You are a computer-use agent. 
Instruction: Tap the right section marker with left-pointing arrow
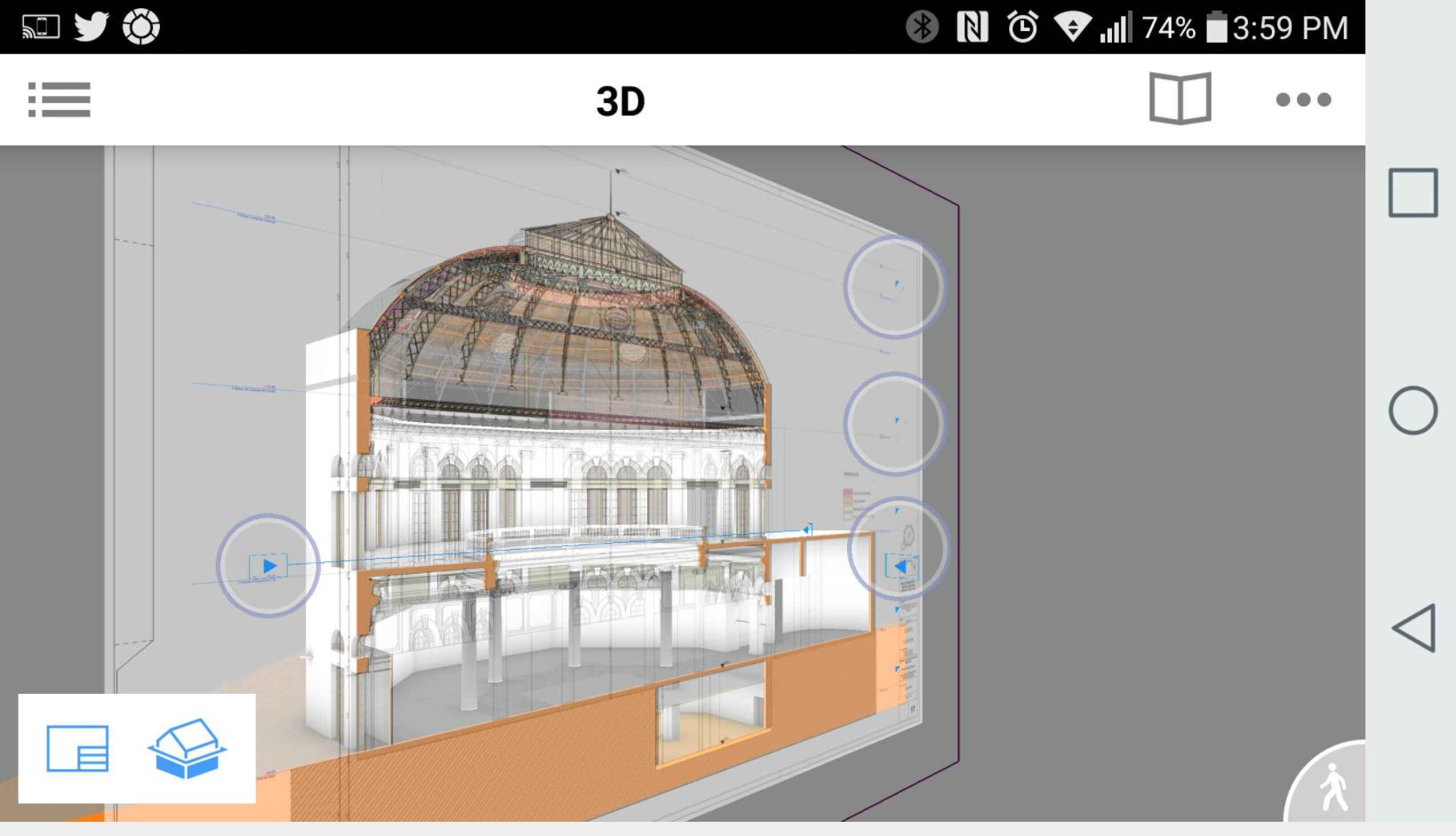[x=899, y=565]
